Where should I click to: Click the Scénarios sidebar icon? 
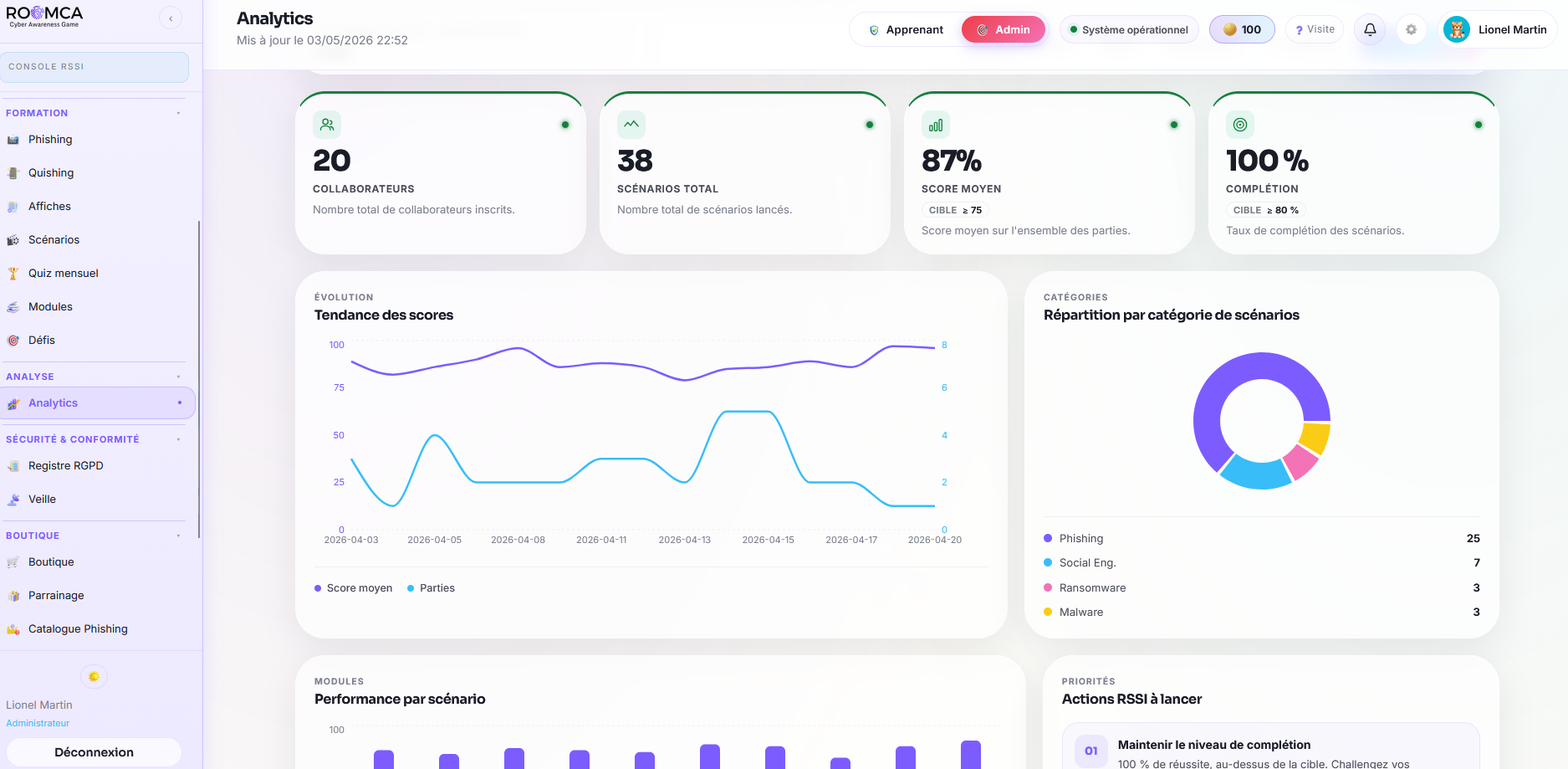13,240
